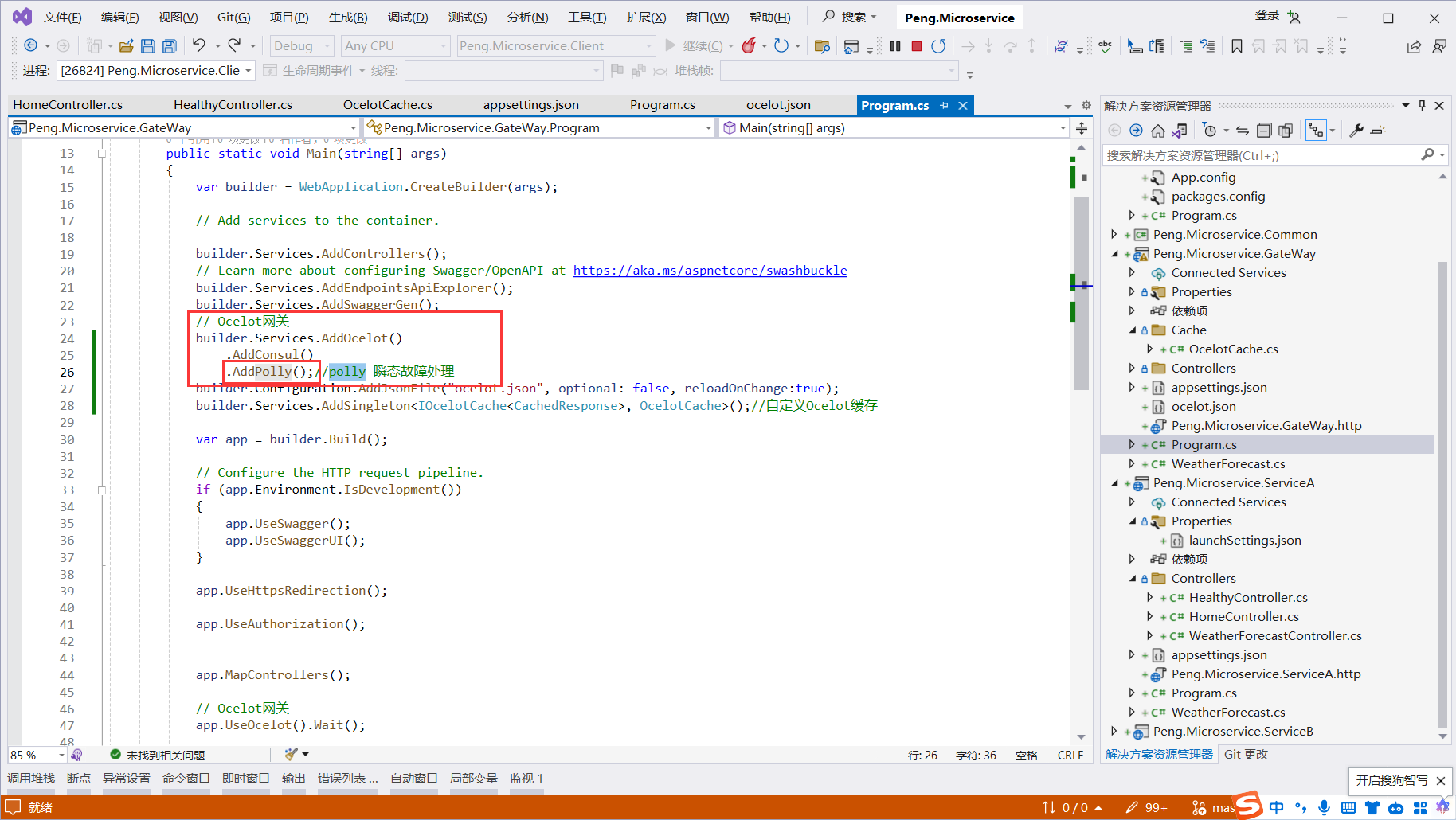The image size is (1456, 820).
Task: Open the Peng.Microservice.GateWay project scope dropdown
Action: [184, 127]
